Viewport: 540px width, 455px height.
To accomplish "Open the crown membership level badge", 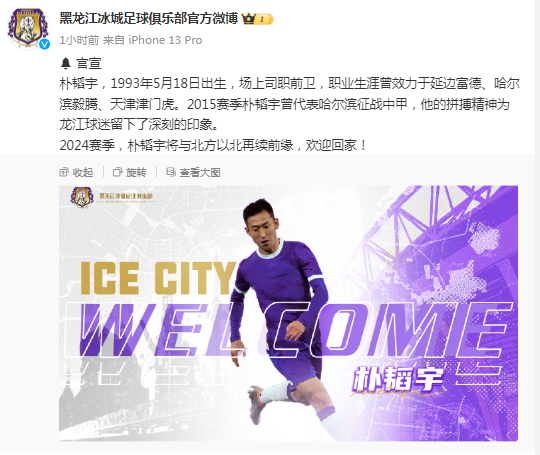I will pyautogui.click(x=258, y=19).
